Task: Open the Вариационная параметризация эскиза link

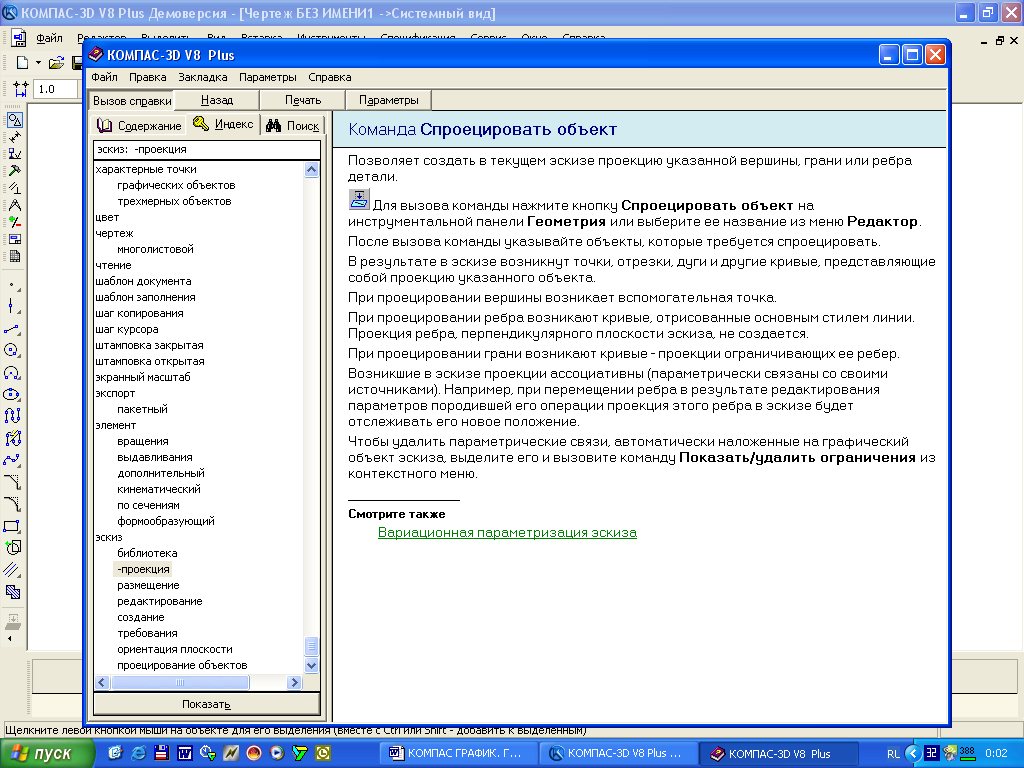Action: pos(507,532)
